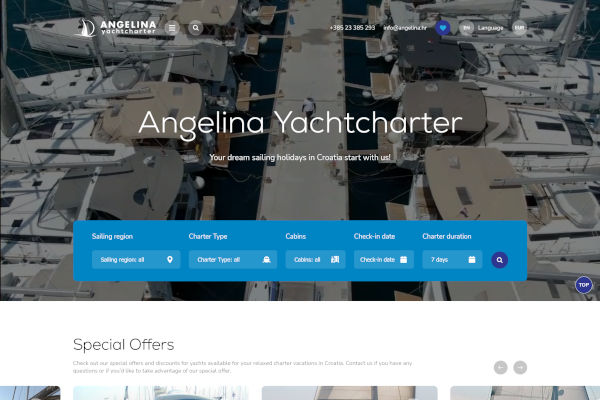Open the second special offer yacht thumbnail
Screen dimensions: 600x400
[349, 393]
